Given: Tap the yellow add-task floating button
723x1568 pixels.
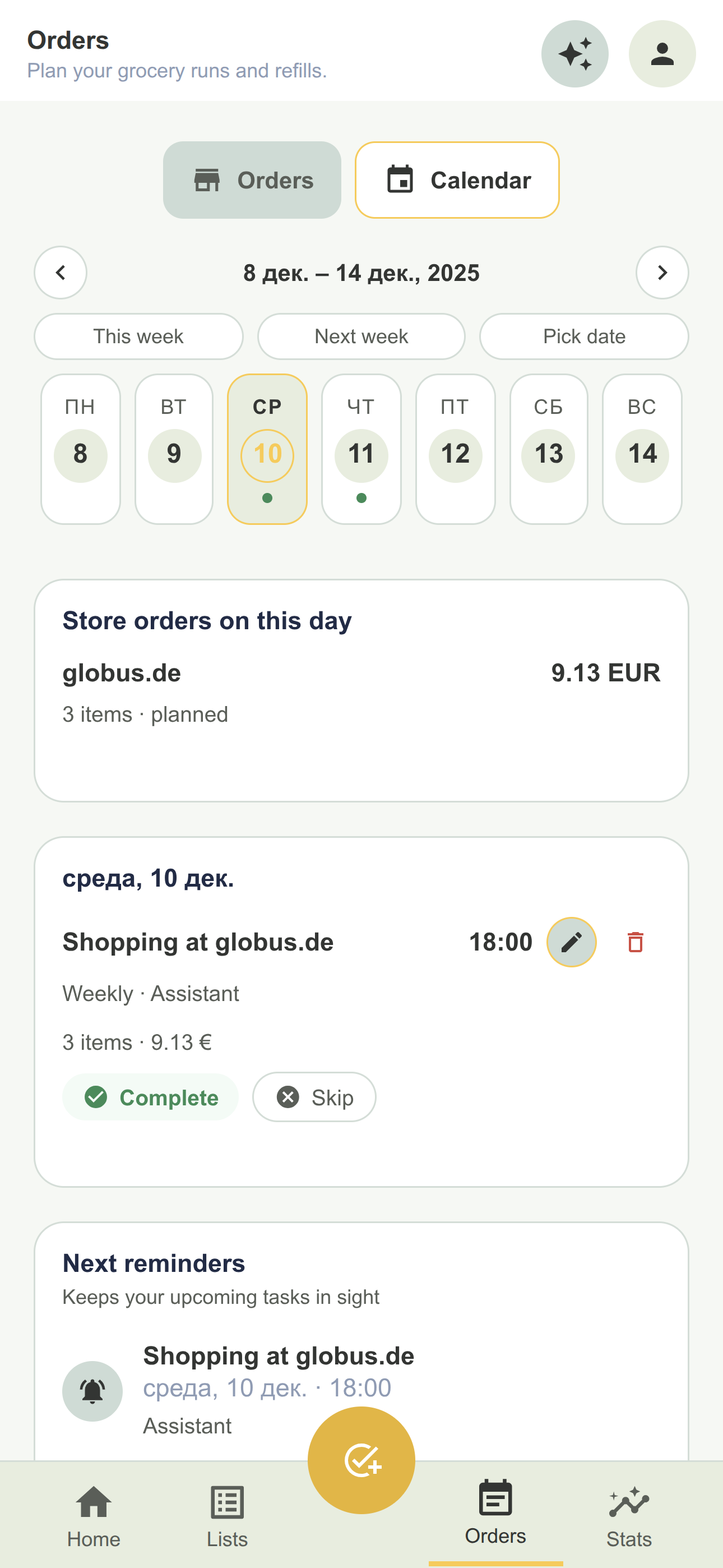Looking at the screenshot, I should point(361,1460).
